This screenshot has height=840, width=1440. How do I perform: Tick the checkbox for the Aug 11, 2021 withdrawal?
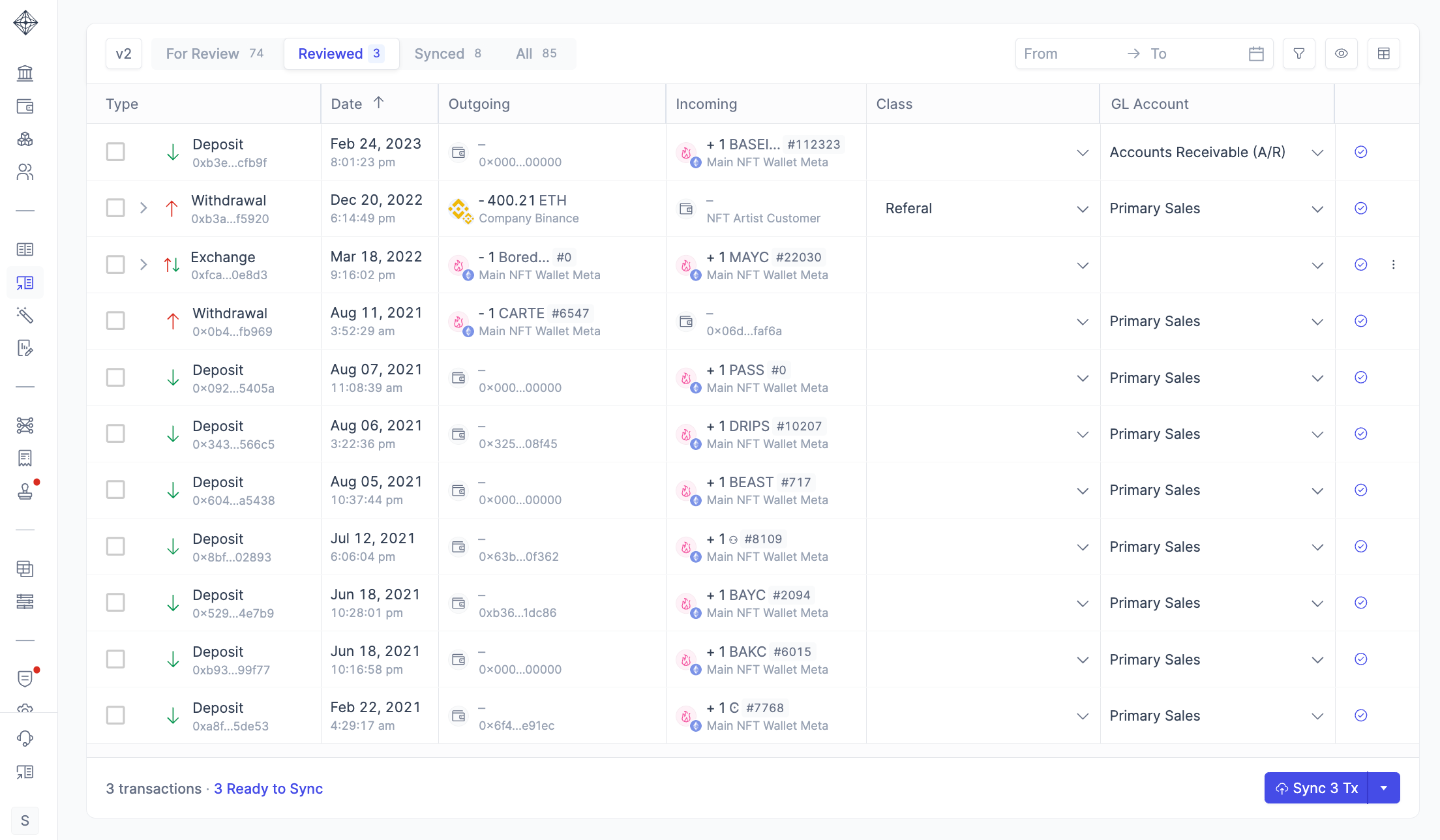115,321
